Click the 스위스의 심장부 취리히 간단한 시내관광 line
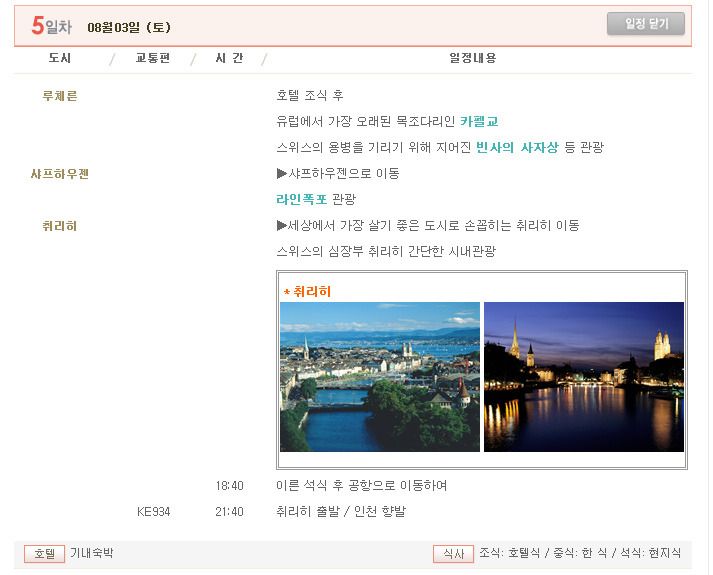The image size is (713, 575). tap(386, 251)
